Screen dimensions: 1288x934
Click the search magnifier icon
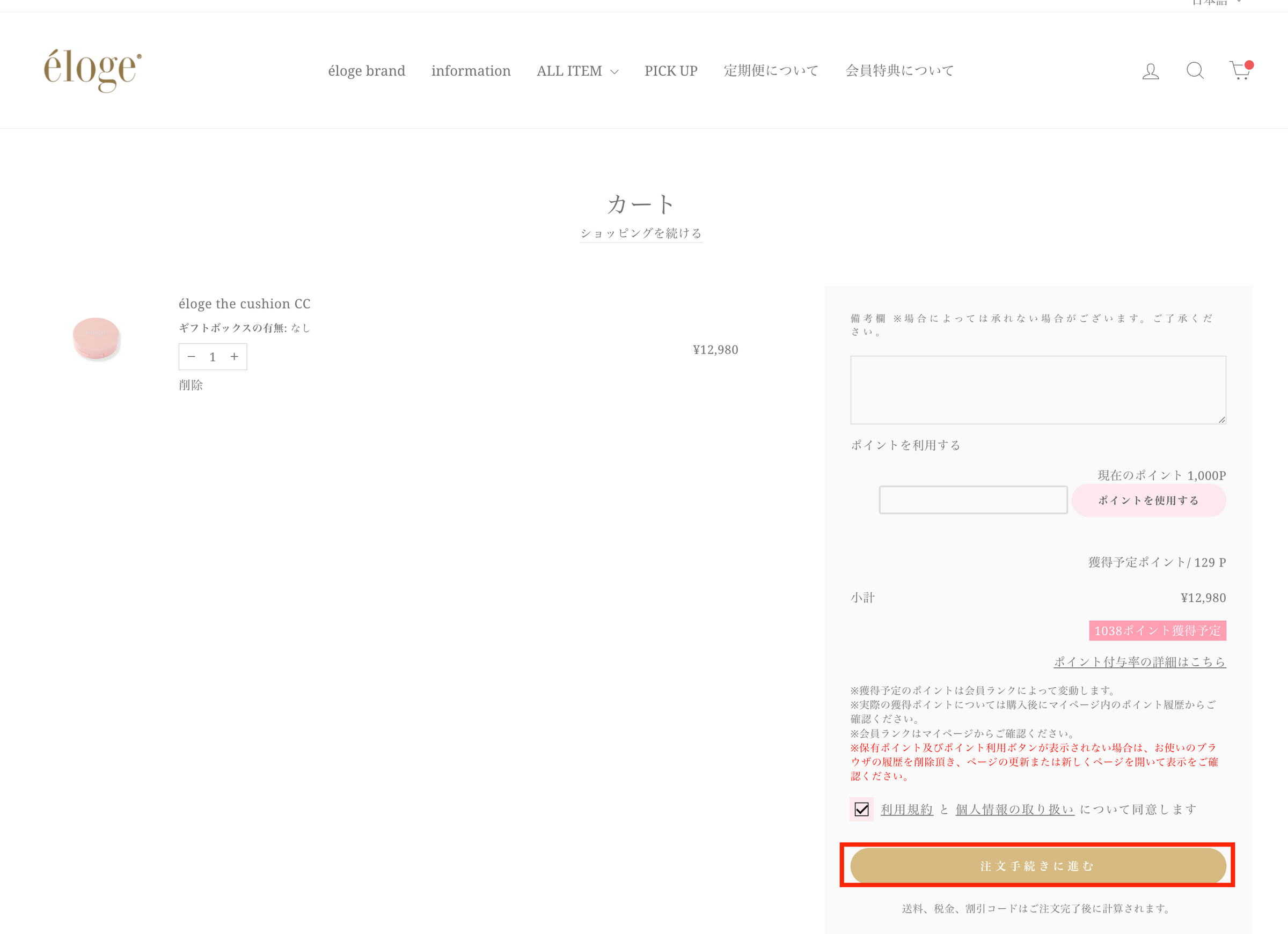[1195, 70]
